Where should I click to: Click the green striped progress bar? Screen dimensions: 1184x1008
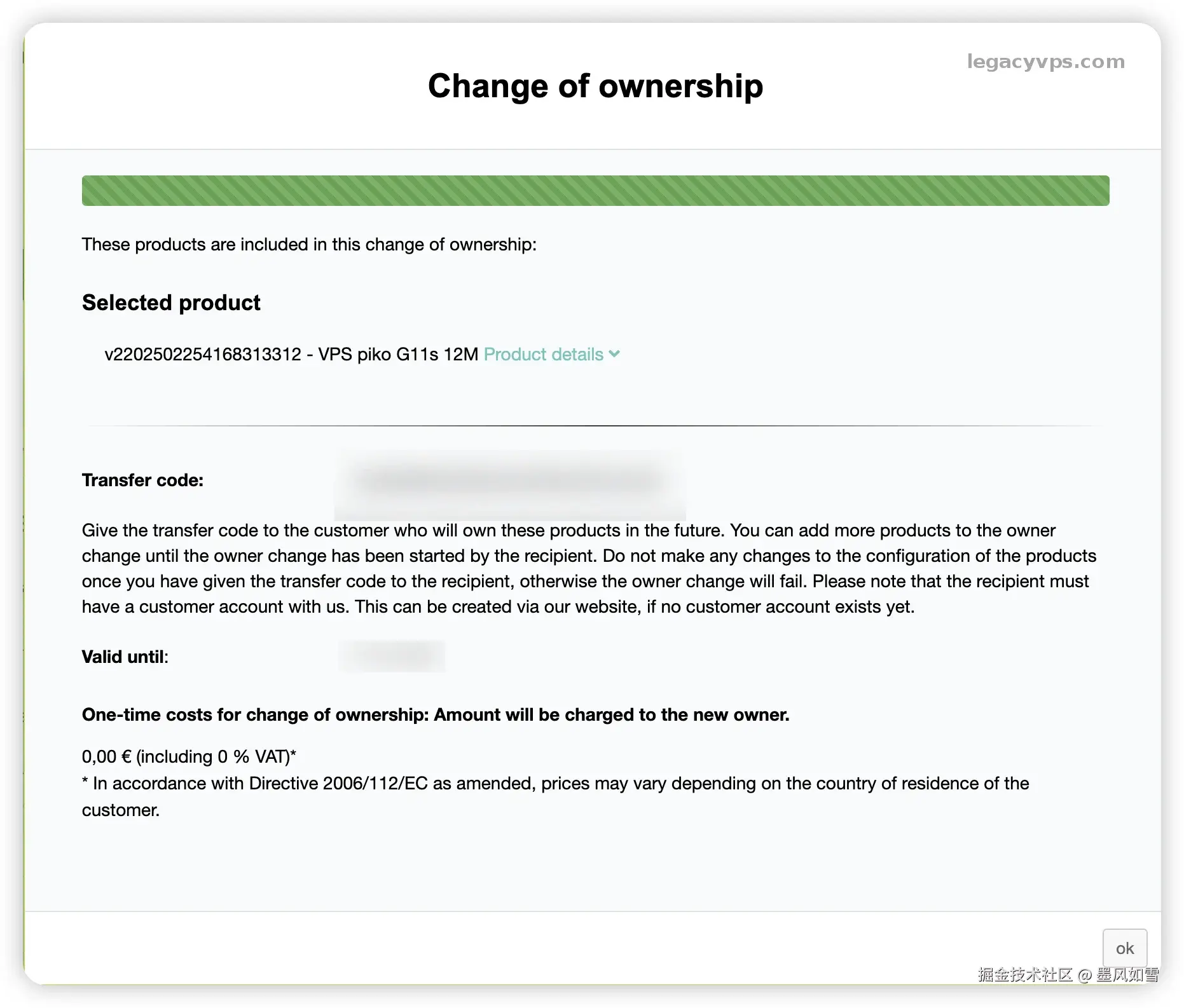click(x=595, y=191)
